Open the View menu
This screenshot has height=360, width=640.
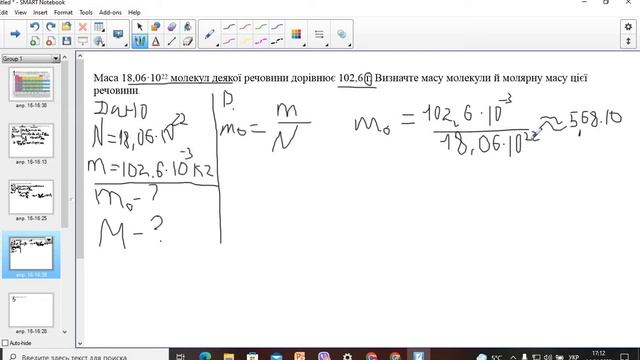[20, 13]
